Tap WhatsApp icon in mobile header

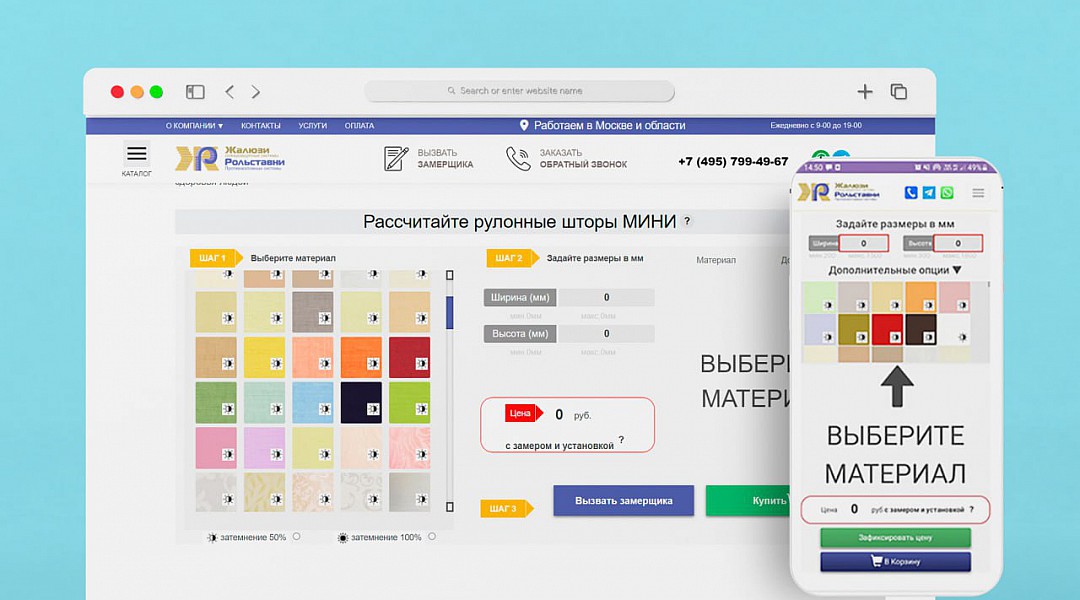tap(946, 193)
